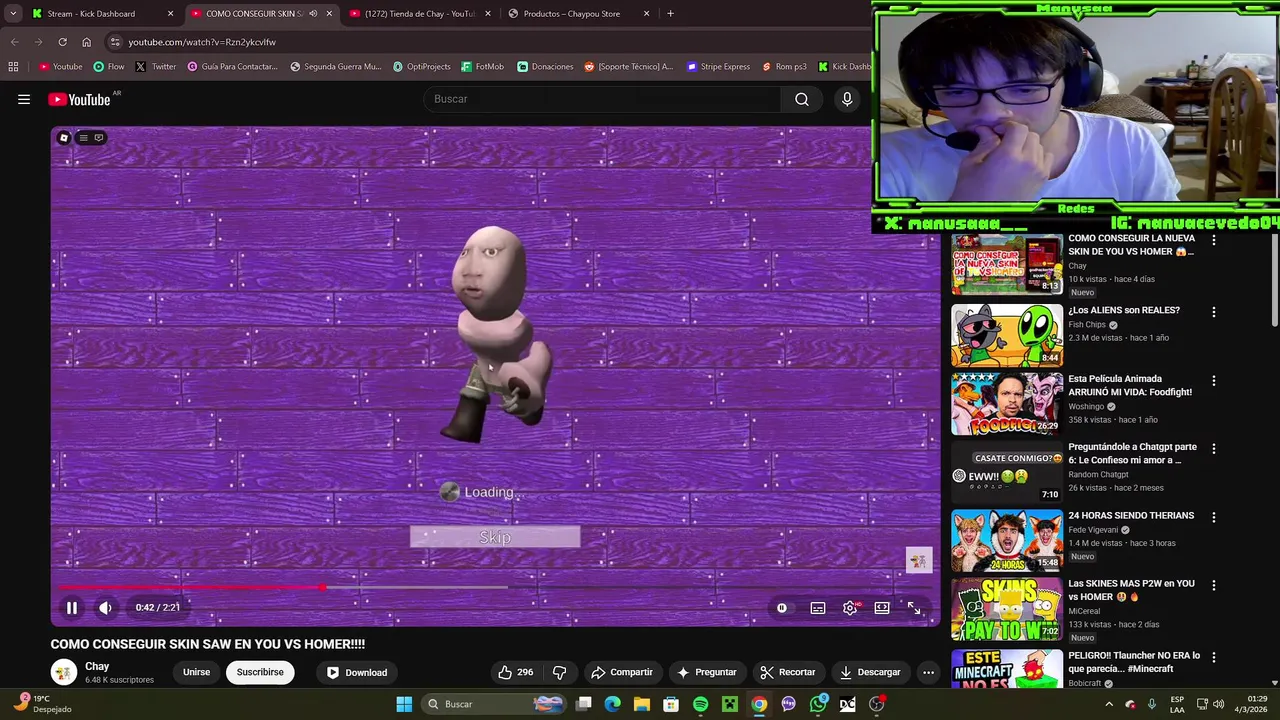
Task: Click the channel watermark in video corner
Action: click(x=918, y=560)
